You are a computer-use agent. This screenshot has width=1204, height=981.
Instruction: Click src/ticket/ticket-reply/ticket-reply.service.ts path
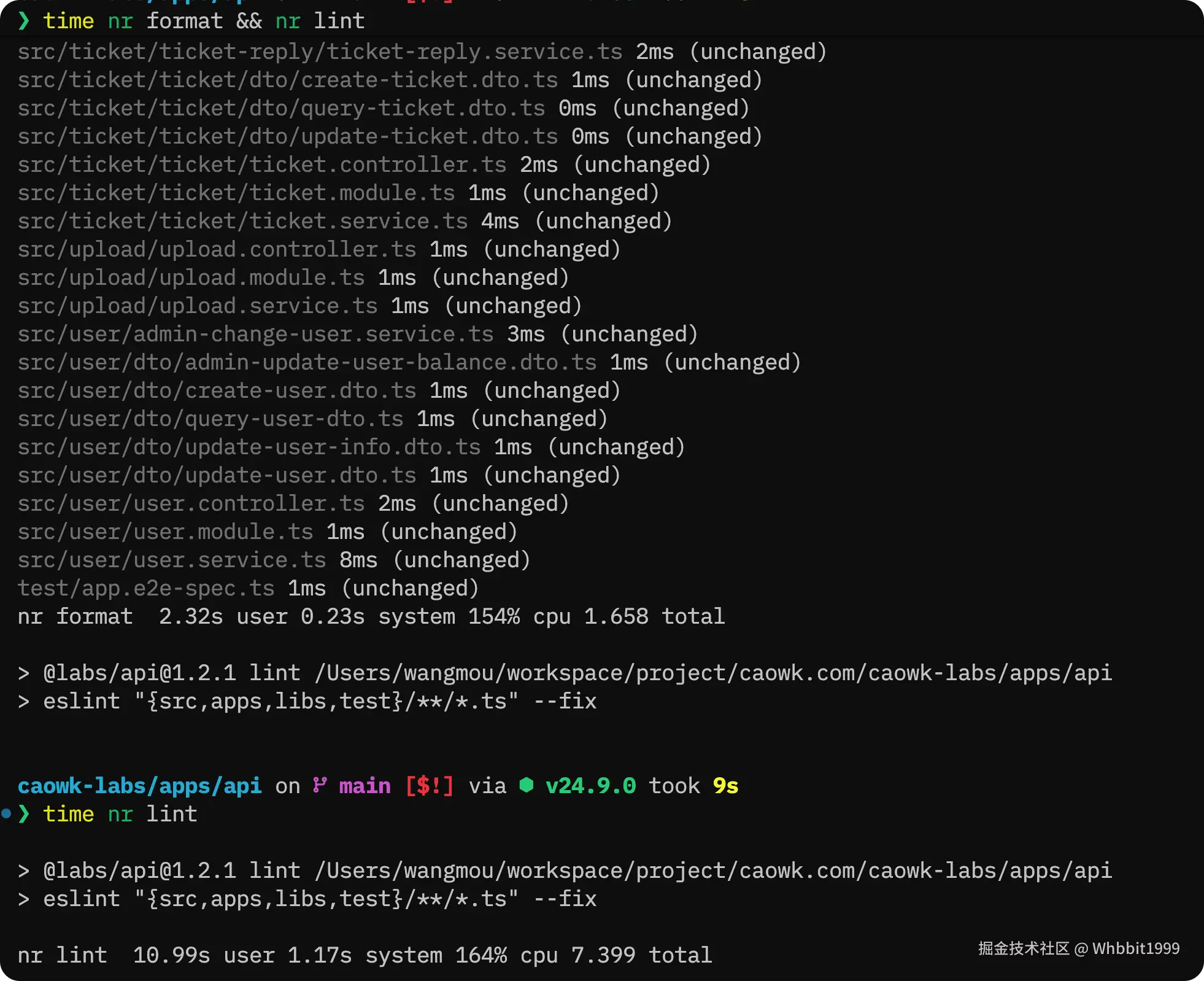click(319, 52)
